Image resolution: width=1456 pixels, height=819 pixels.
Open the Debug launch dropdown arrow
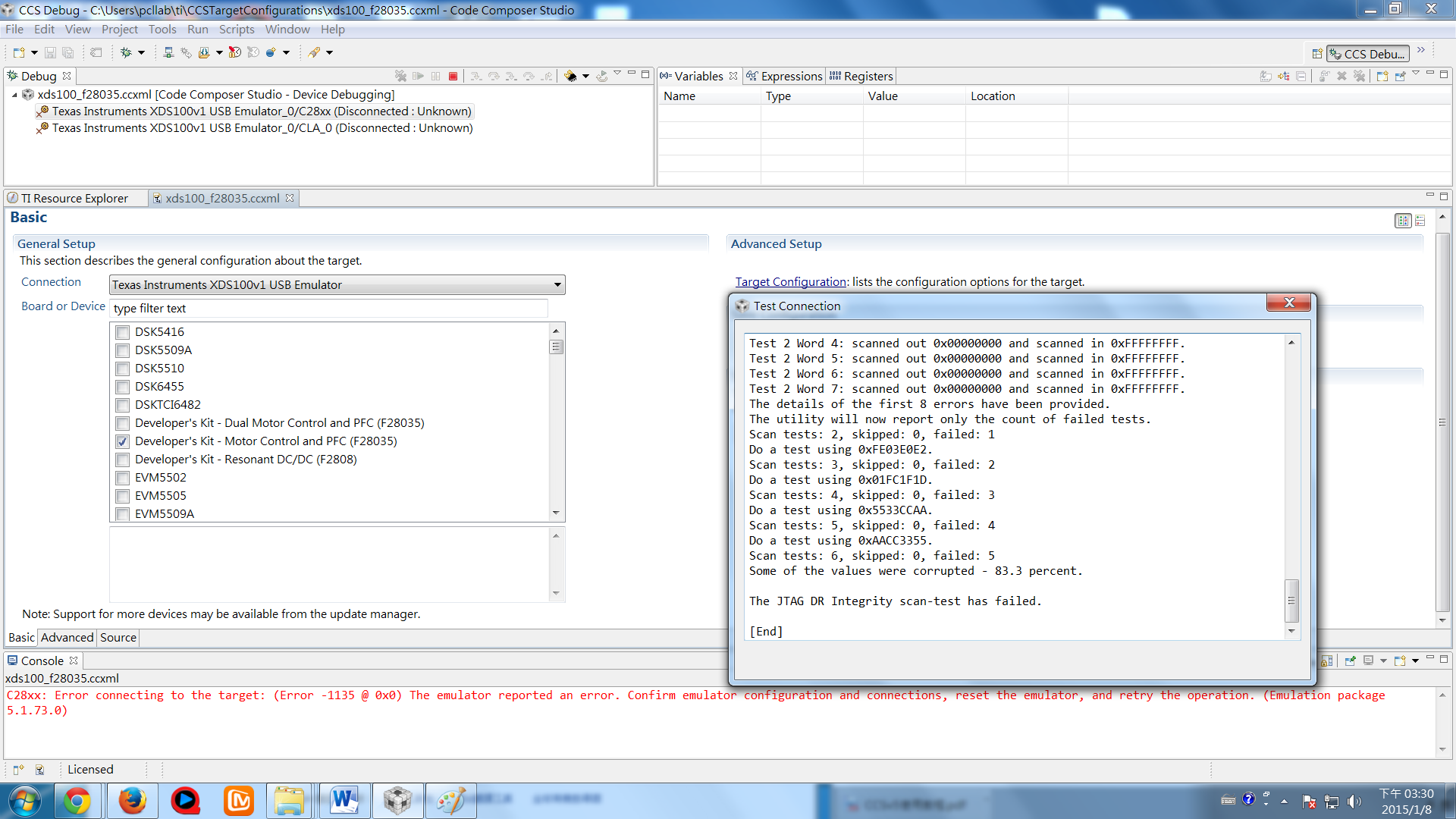141,52
